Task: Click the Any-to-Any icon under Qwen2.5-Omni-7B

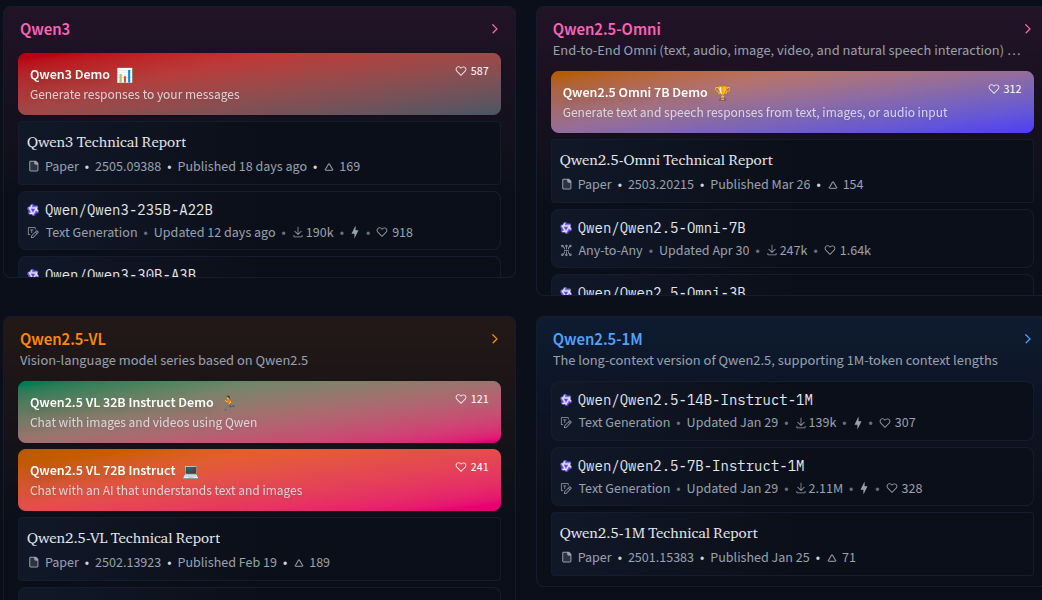Action: coord(566,251)
